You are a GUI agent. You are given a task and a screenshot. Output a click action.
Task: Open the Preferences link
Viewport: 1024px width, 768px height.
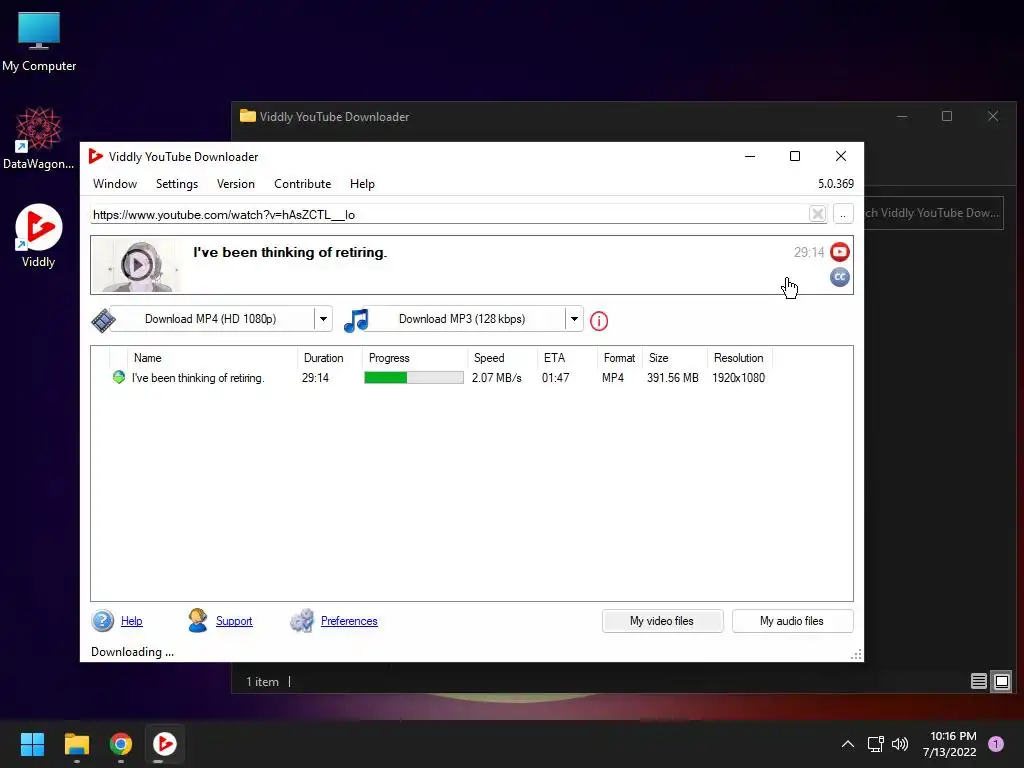349,620
